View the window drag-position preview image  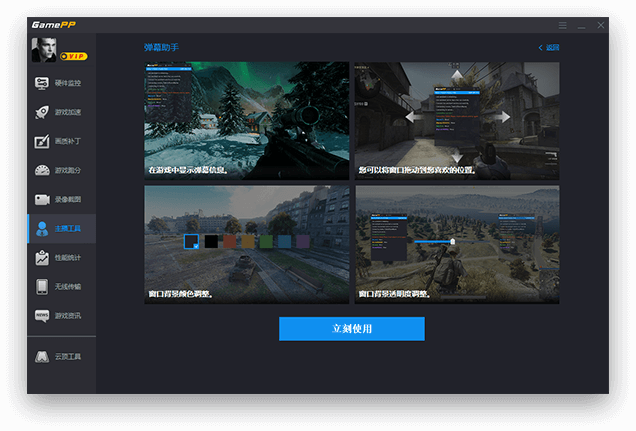457,121
